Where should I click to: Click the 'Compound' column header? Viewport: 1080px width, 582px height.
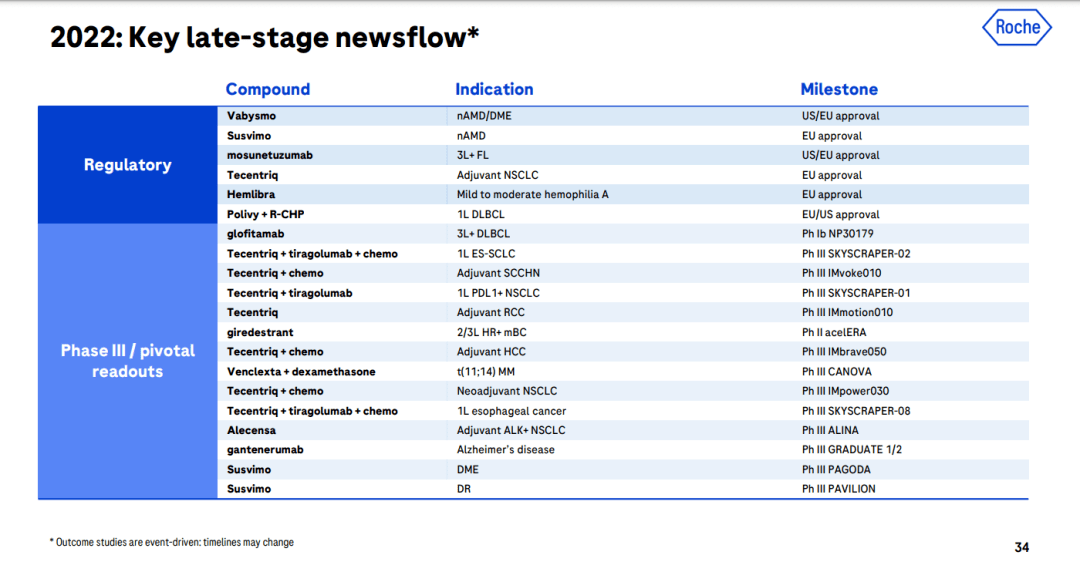(268, 89)
